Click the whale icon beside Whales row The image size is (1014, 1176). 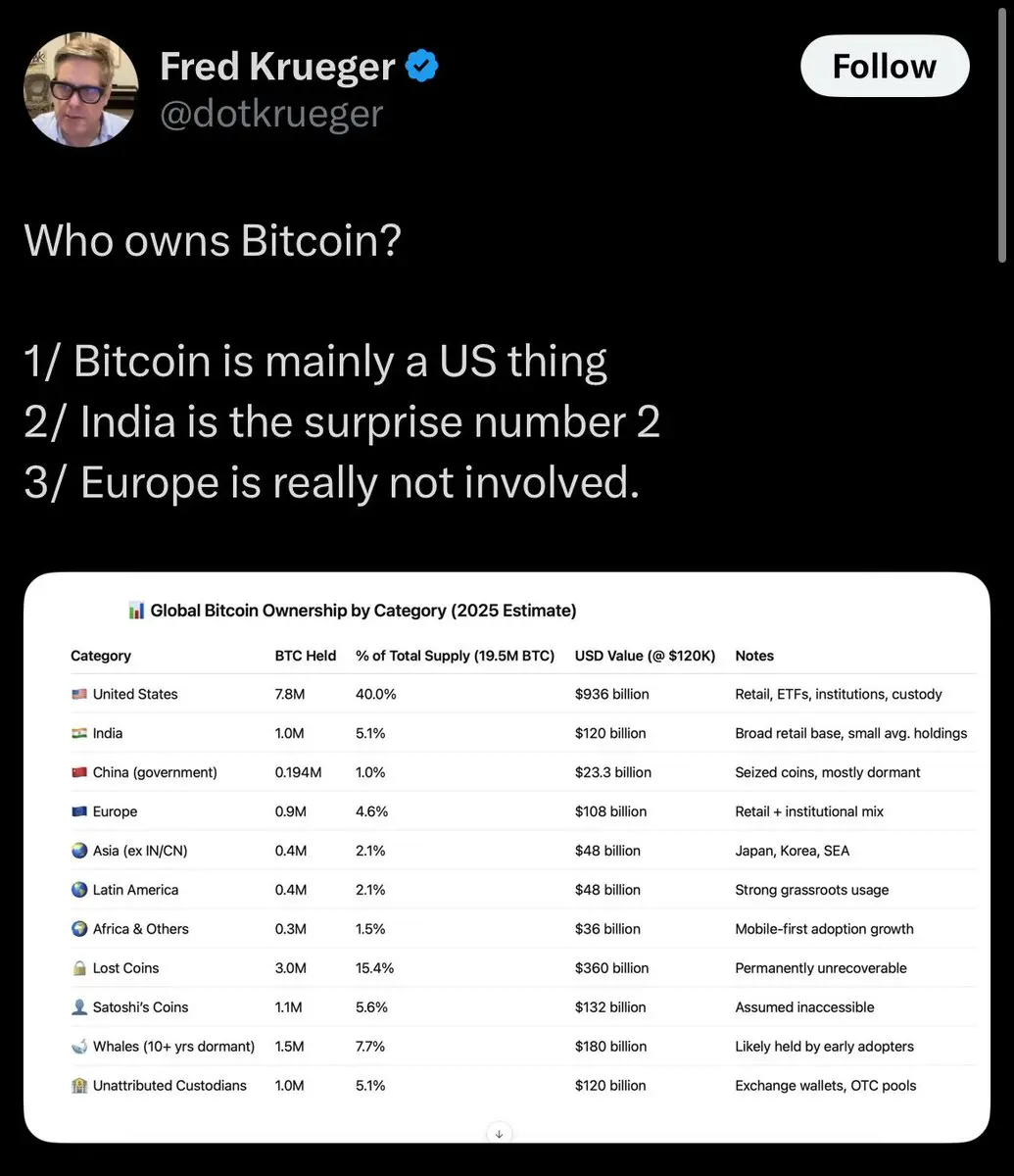[79, 1047]
